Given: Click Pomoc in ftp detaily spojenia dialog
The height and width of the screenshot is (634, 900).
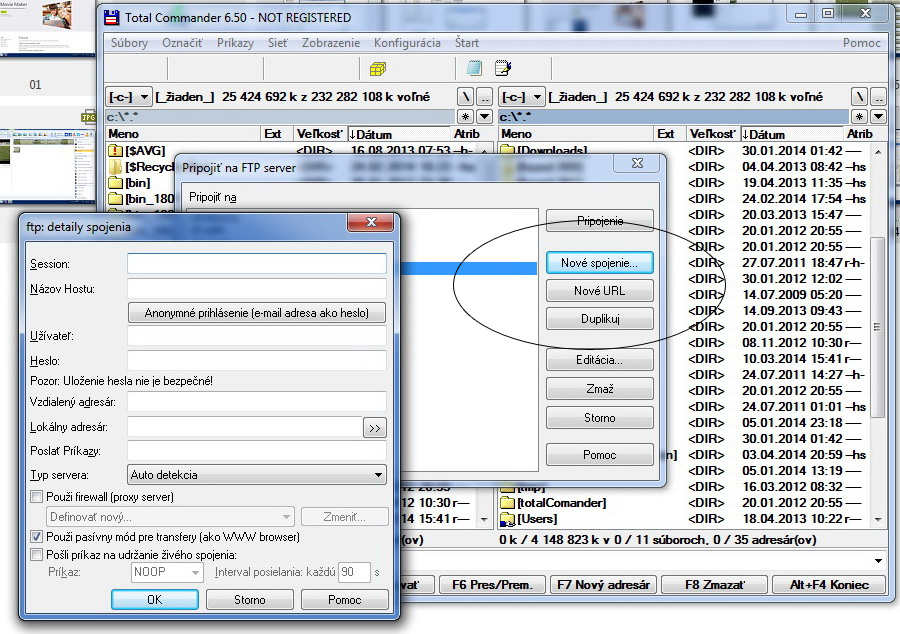Looking at the screenshot, I should click(x=344, y=600).
